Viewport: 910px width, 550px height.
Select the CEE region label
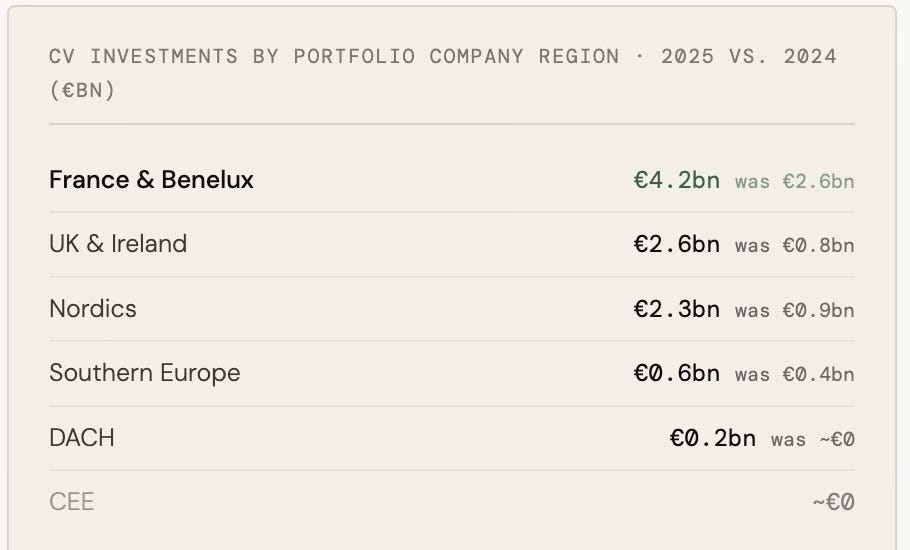click(71, 502)
